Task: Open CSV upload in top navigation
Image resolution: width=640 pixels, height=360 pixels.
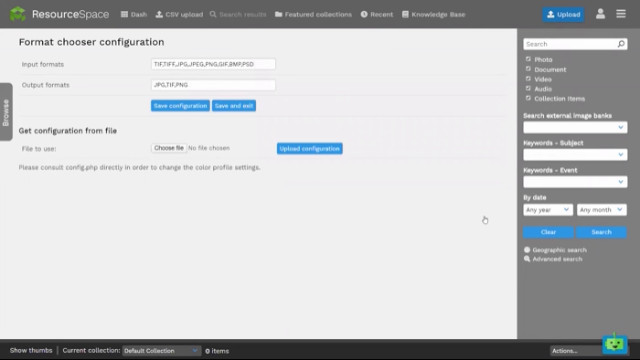Action: point(179,14)
